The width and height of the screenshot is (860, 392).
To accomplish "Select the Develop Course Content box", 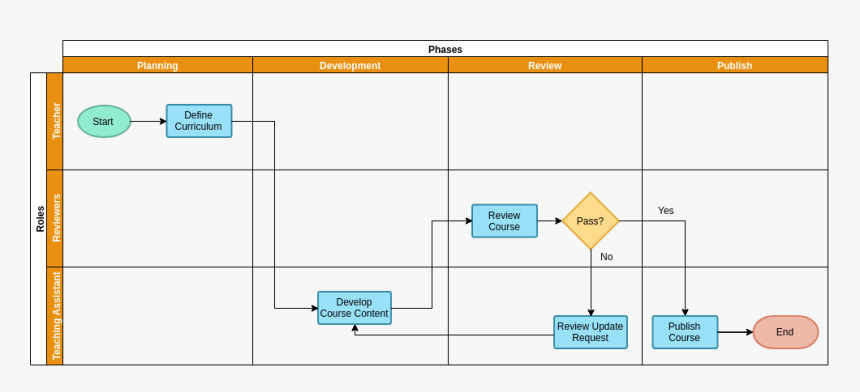I will (x=354, y=308).
